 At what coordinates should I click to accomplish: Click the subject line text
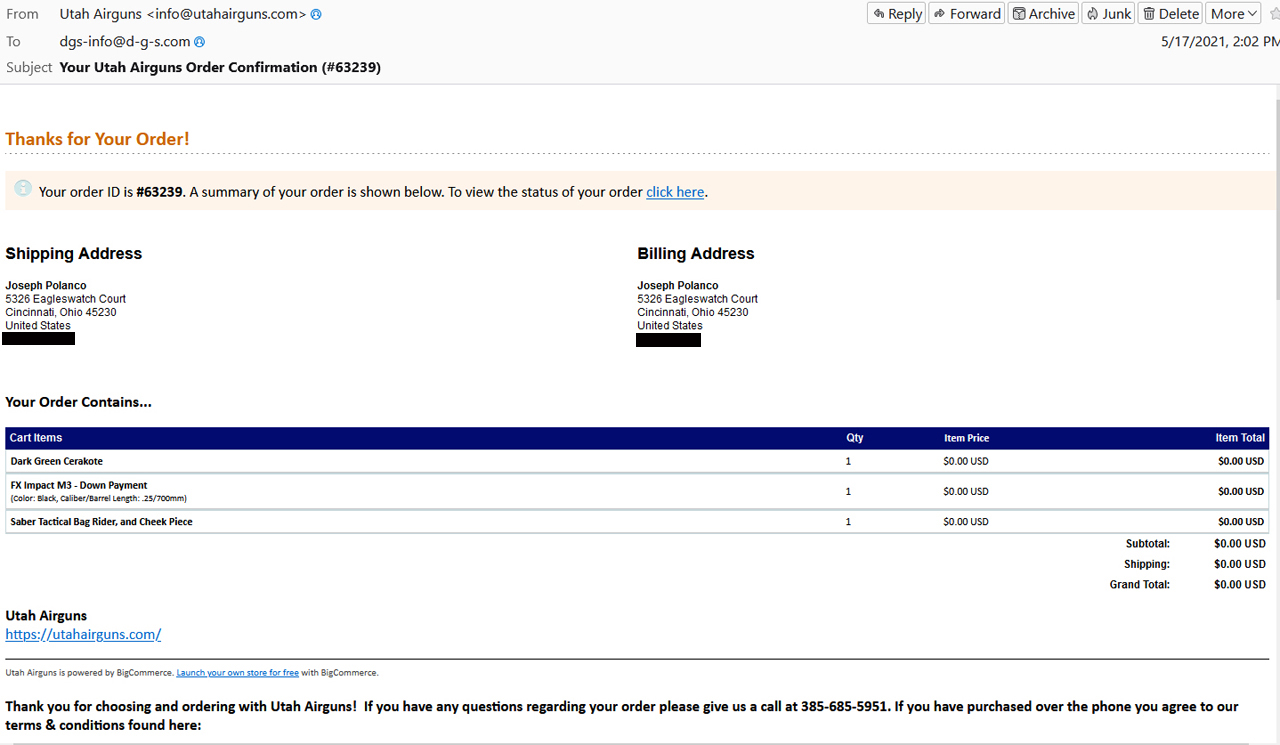click(220, 68)
